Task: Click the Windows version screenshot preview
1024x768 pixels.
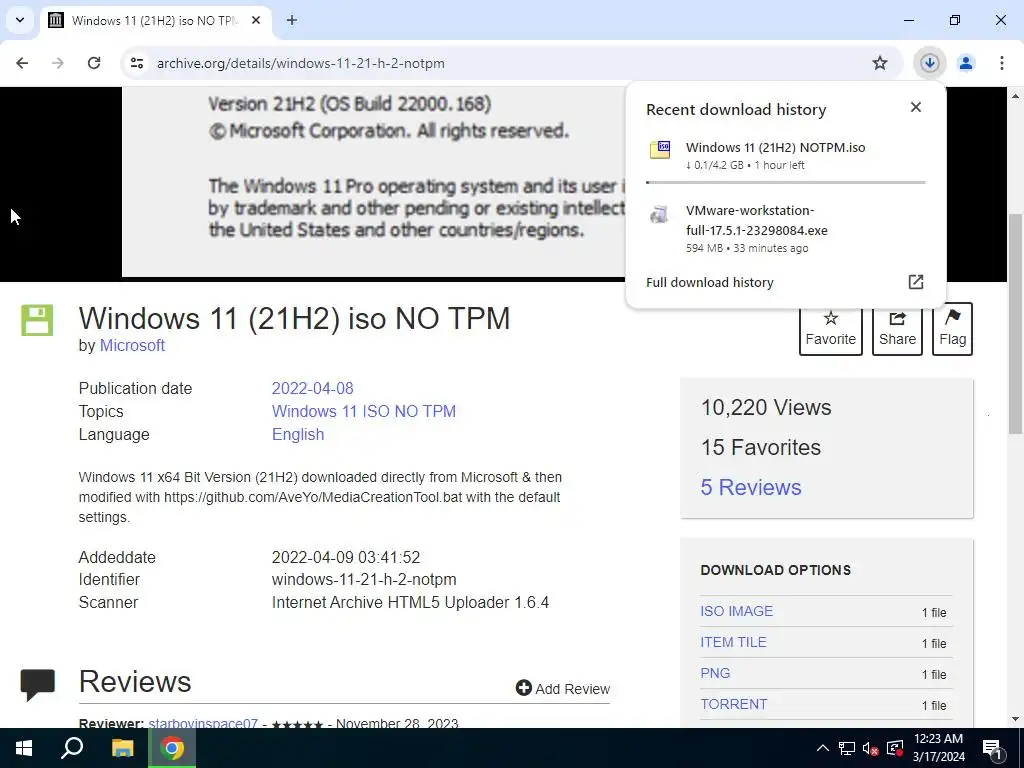Action: 373,182
